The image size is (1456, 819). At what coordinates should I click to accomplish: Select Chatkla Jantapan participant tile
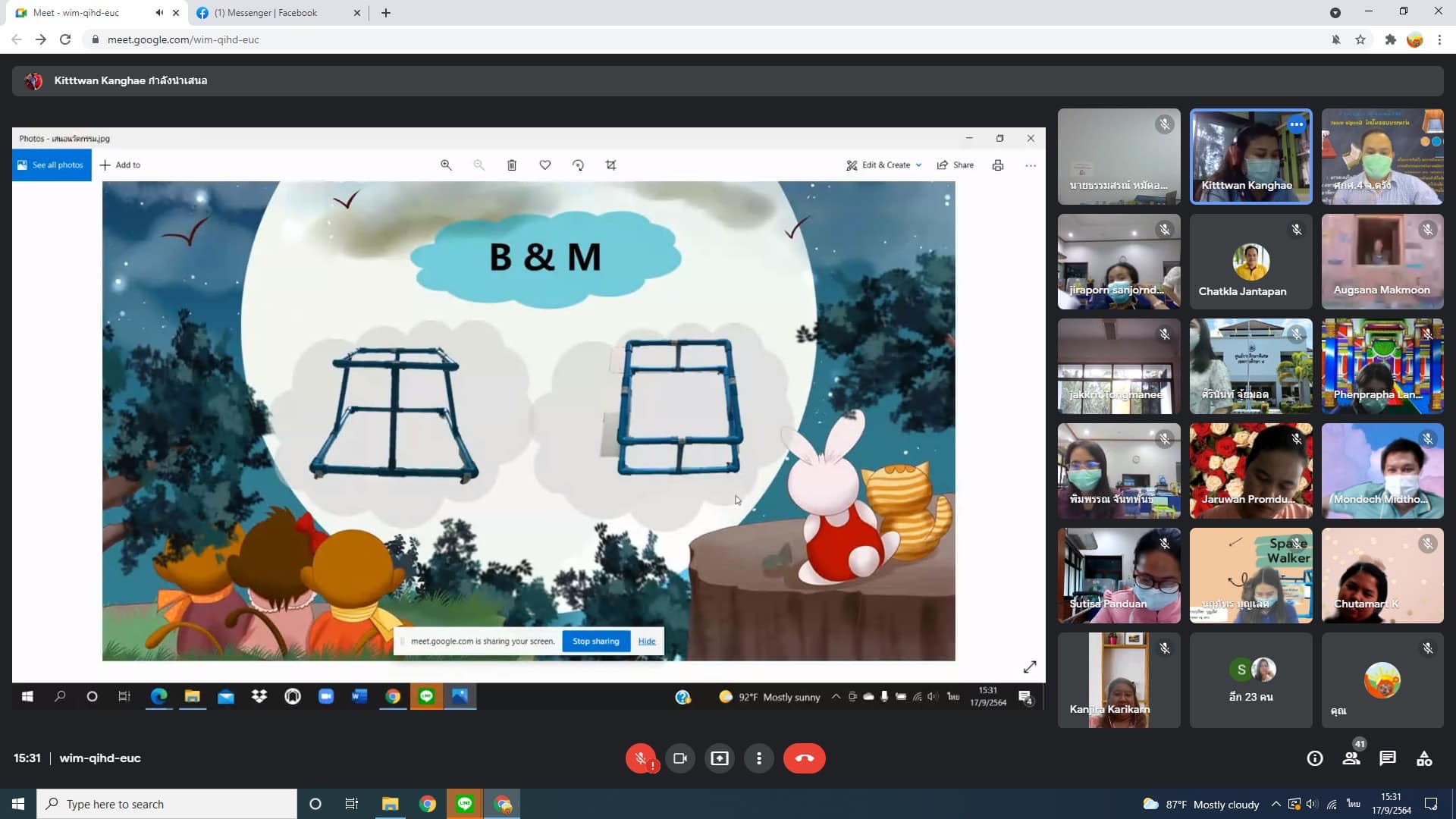[1250, 262]
